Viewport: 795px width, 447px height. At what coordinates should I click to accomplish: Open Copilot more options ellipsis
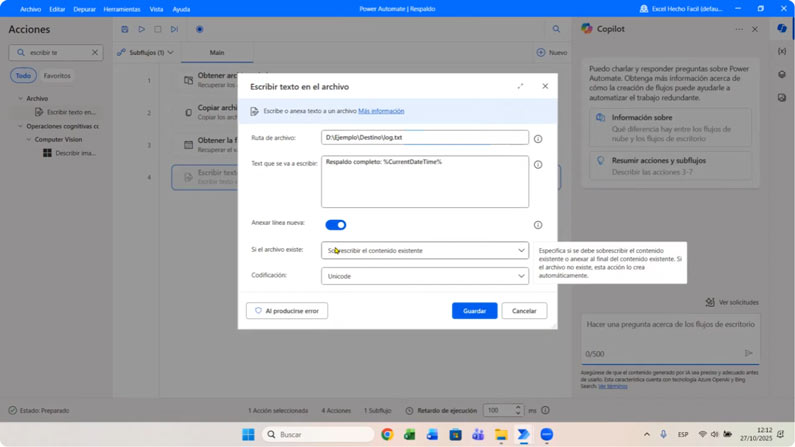click(739, 29)
